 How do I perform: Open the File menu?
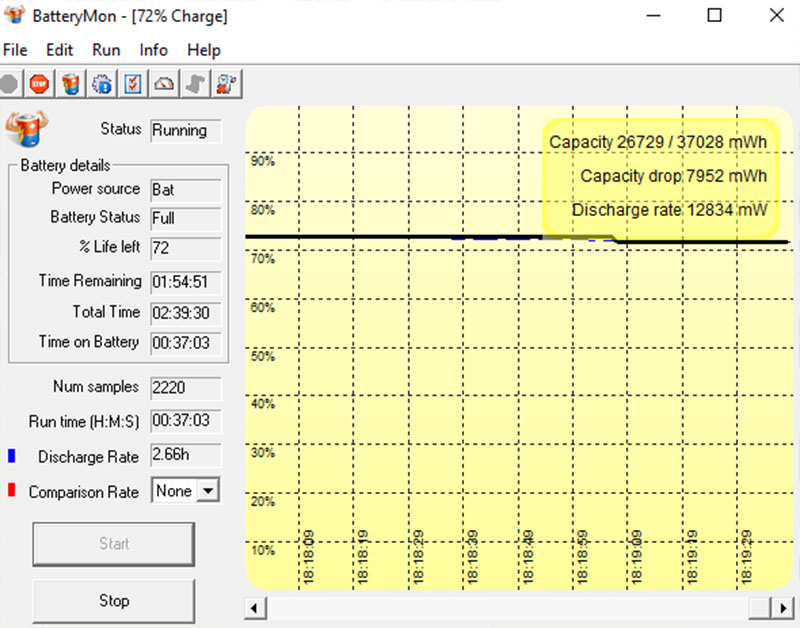coord(15,50)
